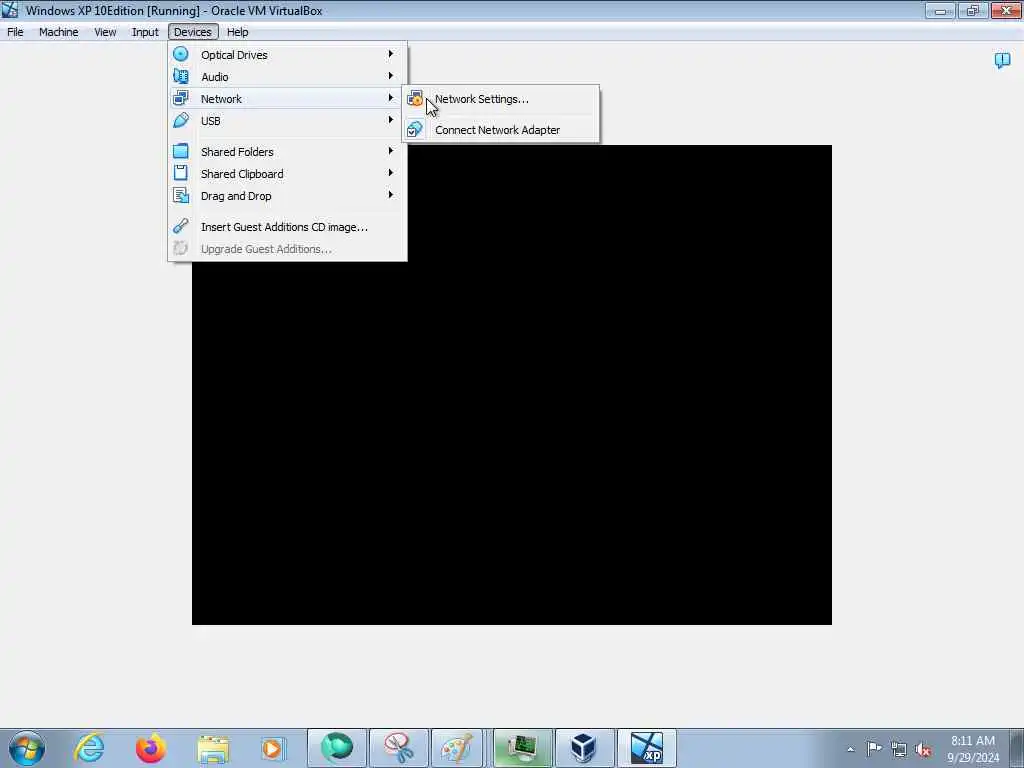
Task: Expand the Shared Folders submenu arrow
Action: click(391, 151)
